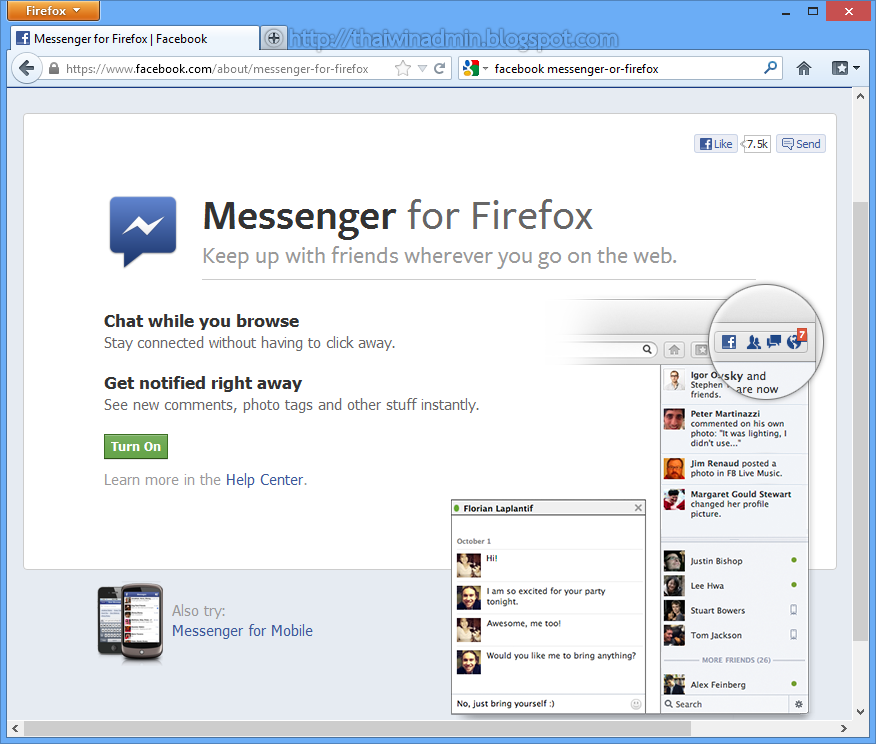Image resolution: width=876 pixels, height=744 pixels.
Task: Click messages icon in magnified toolbar
Action: pyautogui.click(x=774, y=342)
